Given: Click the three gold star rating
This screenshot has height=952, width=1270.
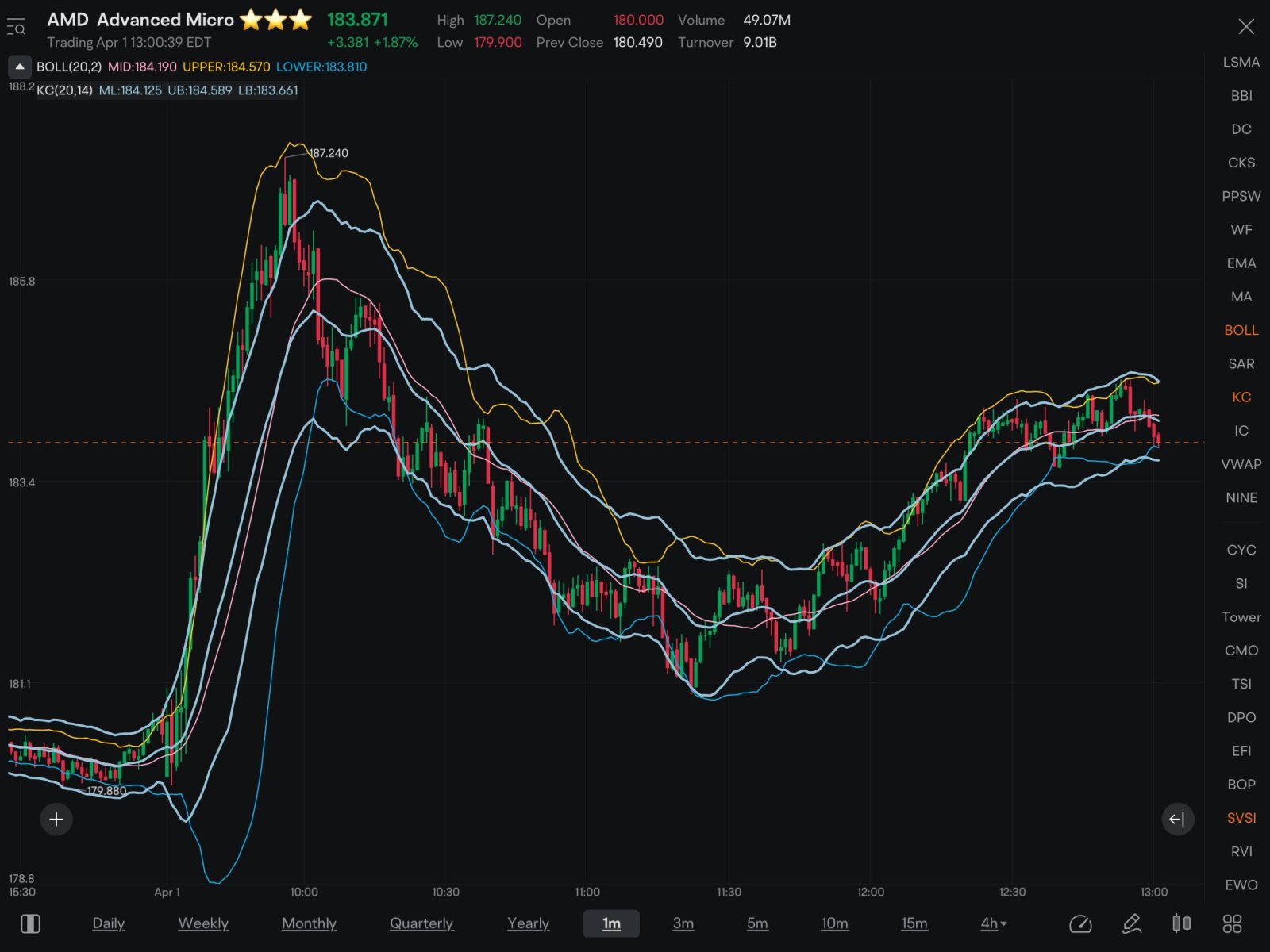Looking at the screenshot, I should click(x=275, y=20).
